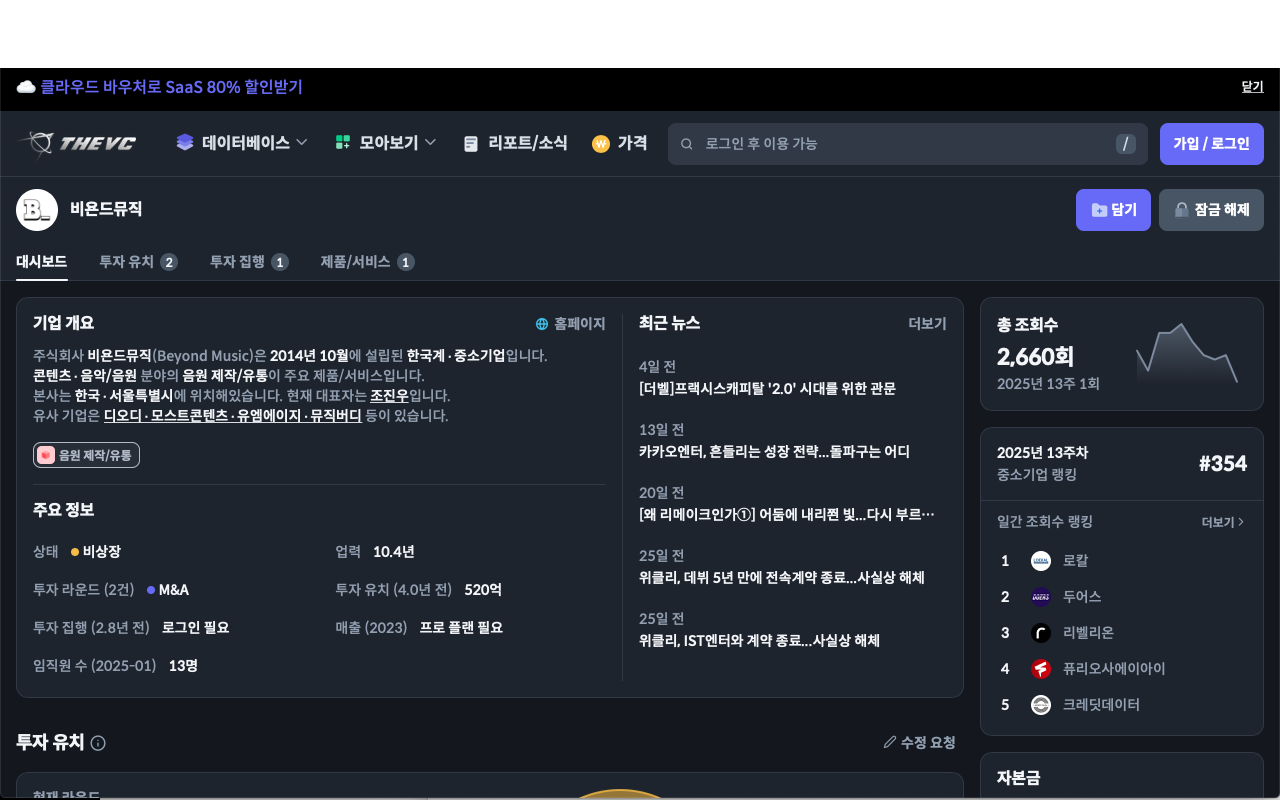Expand 더보기 in 일간 조회수 랭킹

coord(1223,522)
